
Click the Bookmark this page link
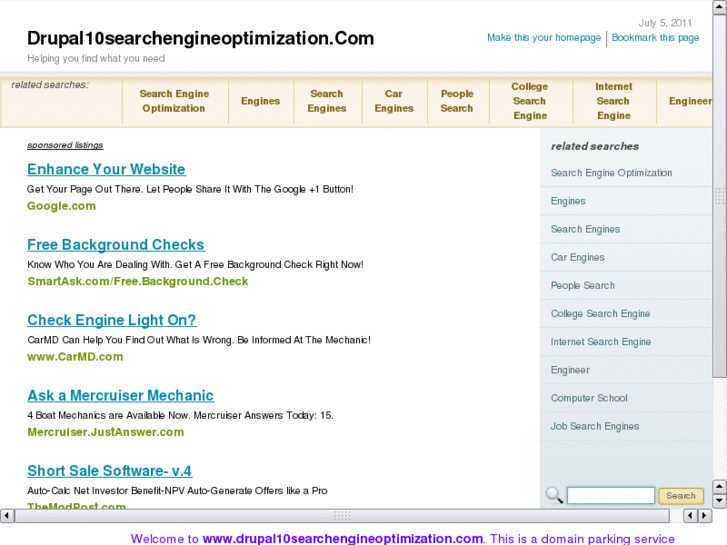coord(655,38)
